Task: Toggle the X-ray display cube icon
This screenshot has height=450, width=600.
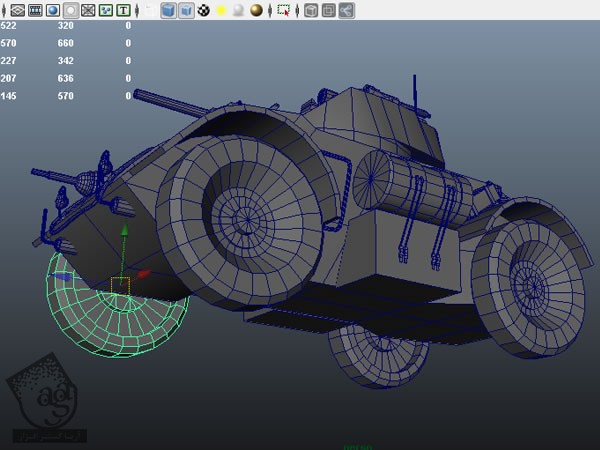Action: pos(311,10)
